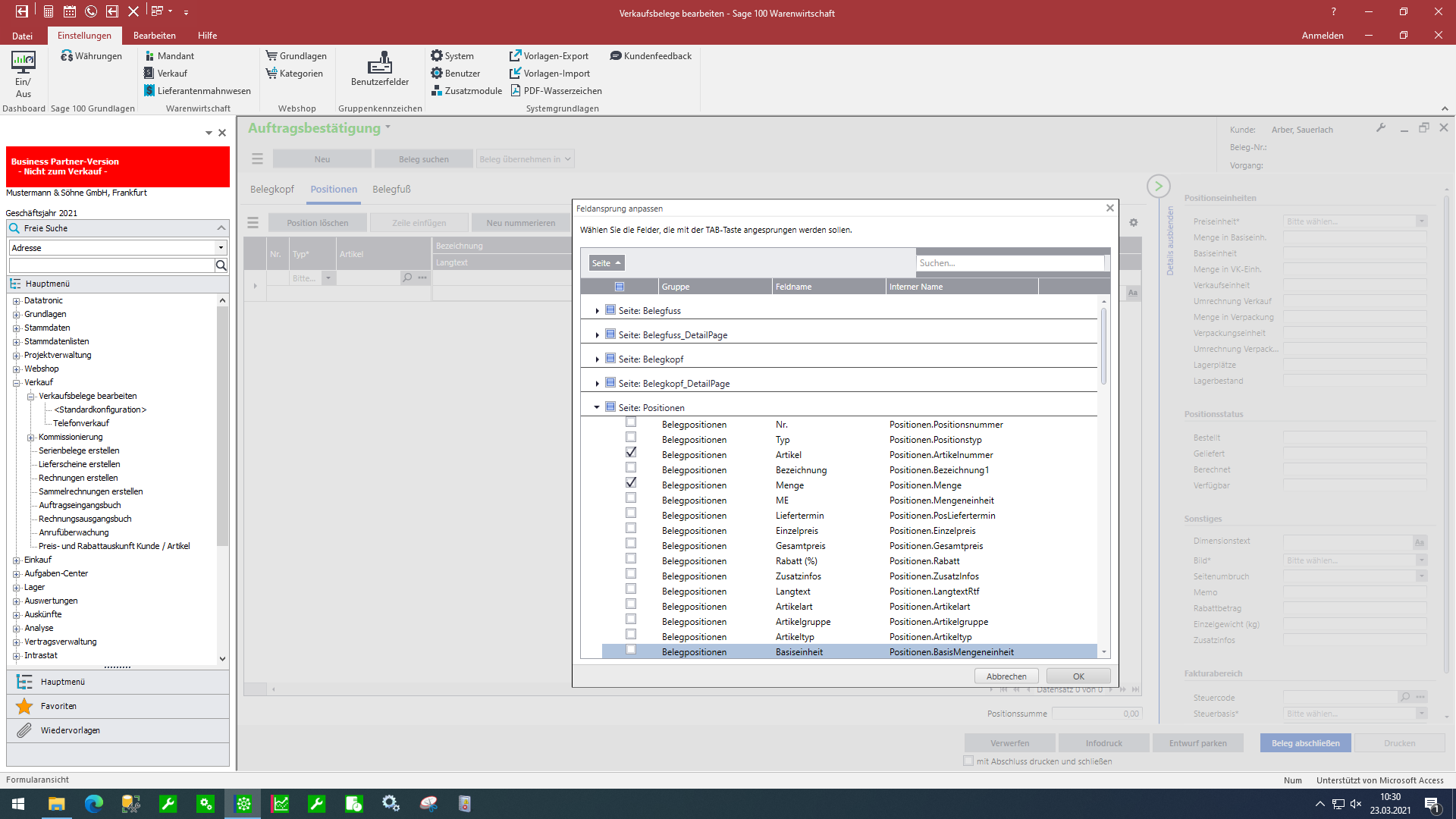
Task: Click the main menu tree scrollbar
Action: point(222,426)
